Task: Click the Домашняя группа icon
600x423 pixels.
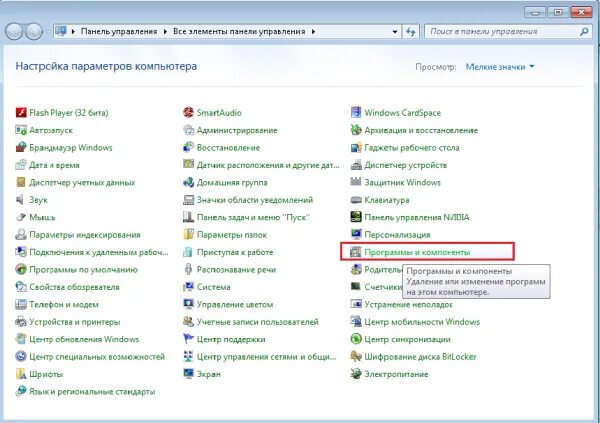Action: coord(188,182)
